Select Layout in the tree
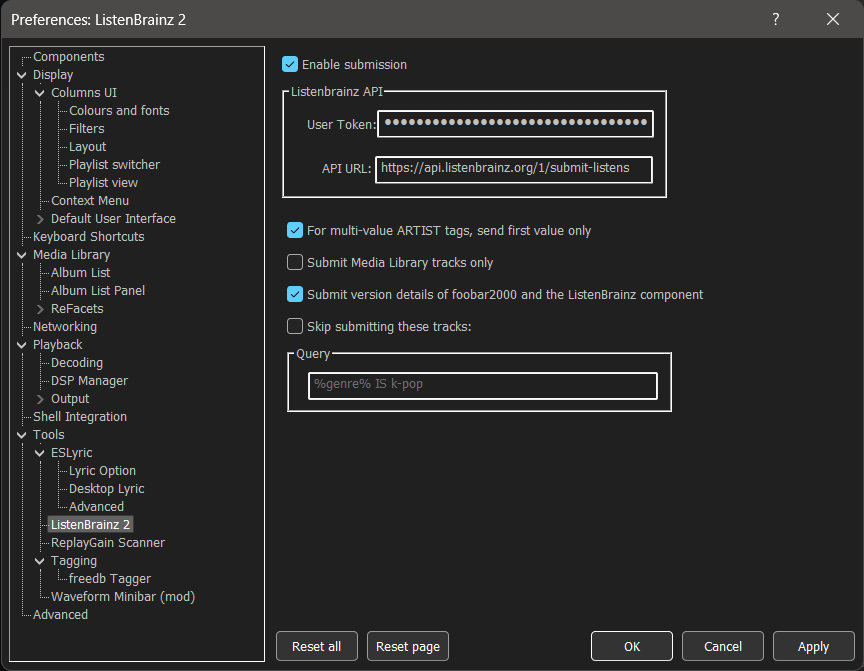The width and height of the screenshot is (864, 671). 87,147
